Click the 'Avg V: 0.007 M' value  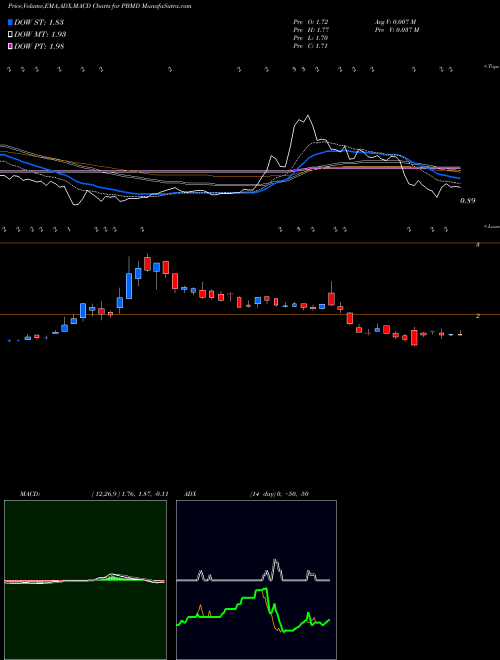(x=395, y=21)
